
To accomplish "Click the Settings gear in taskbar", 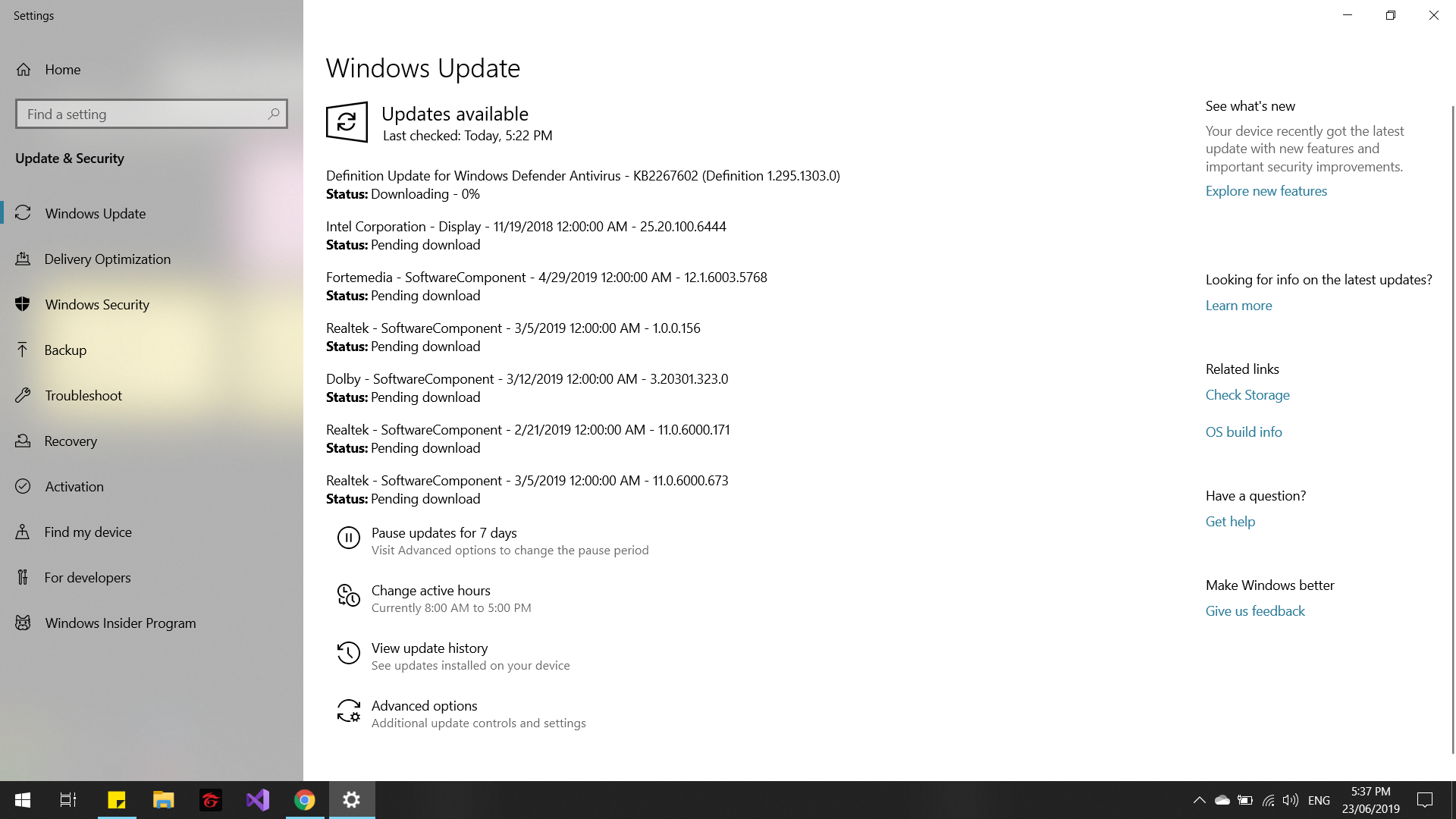I will point(352,800).
